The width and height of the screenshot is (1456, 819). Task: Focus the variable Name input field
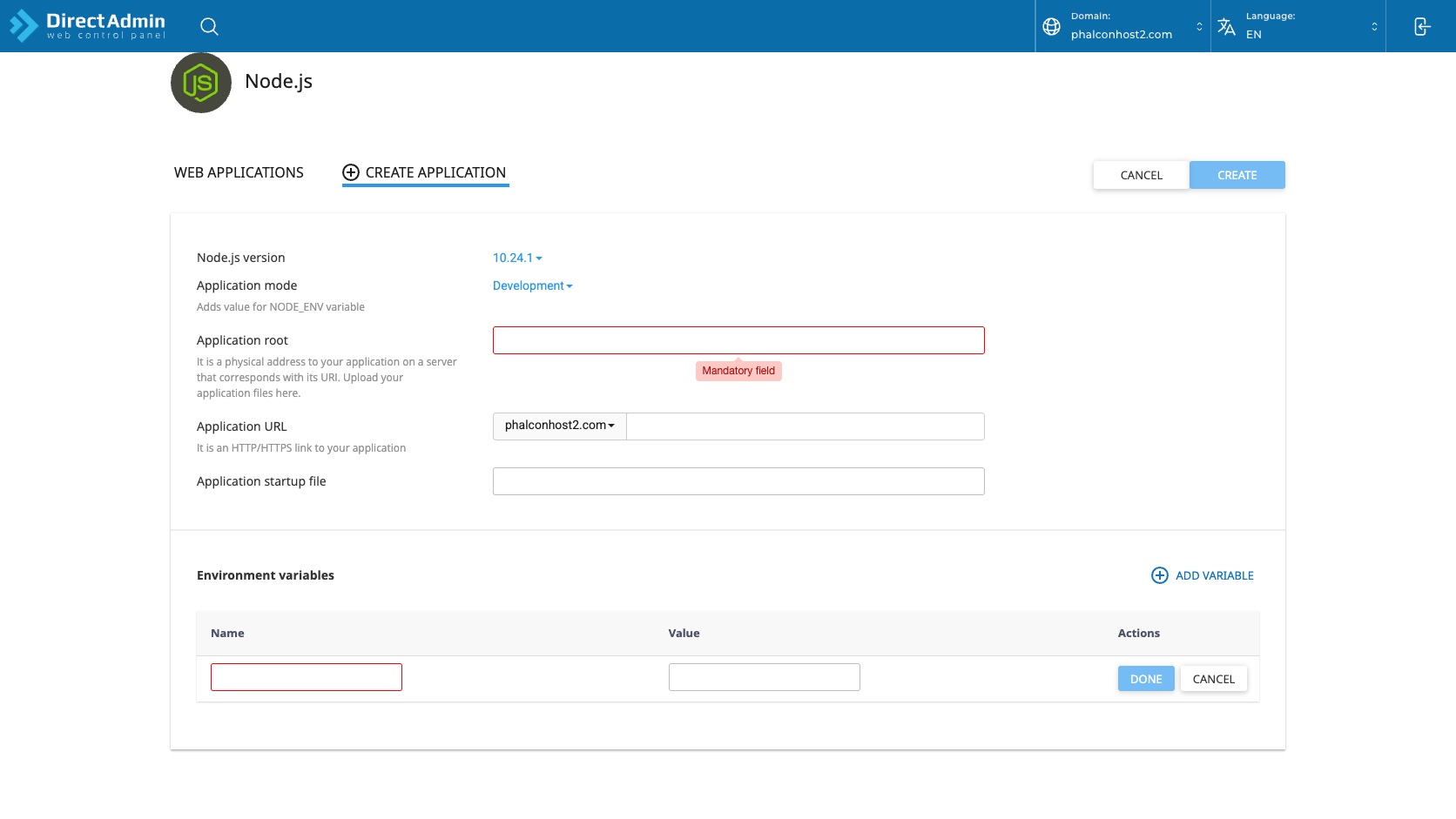[307, 677]
